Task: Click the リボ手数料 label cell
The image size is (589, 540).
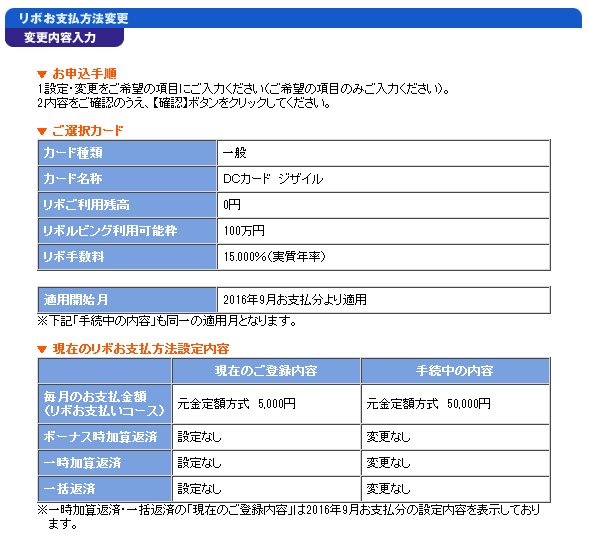Action: (x=127, y=256)
